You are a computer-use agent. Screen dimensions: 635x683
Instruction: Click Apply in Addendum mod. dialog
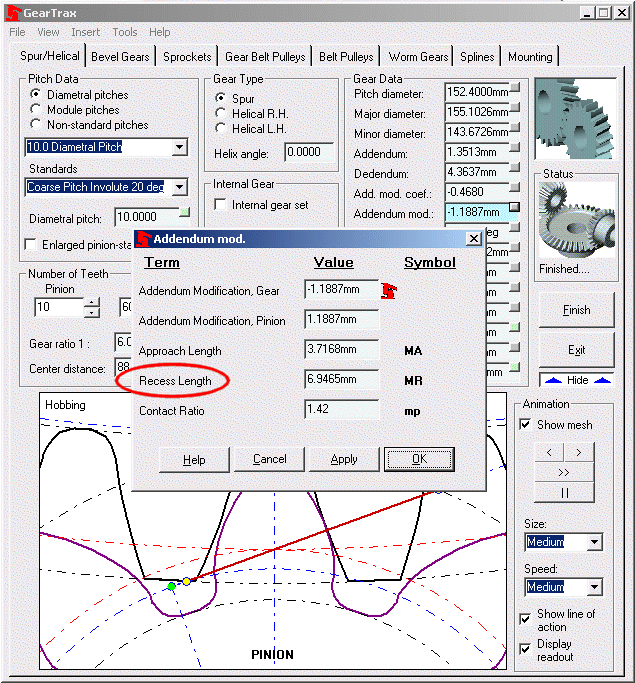pos(344,459)
